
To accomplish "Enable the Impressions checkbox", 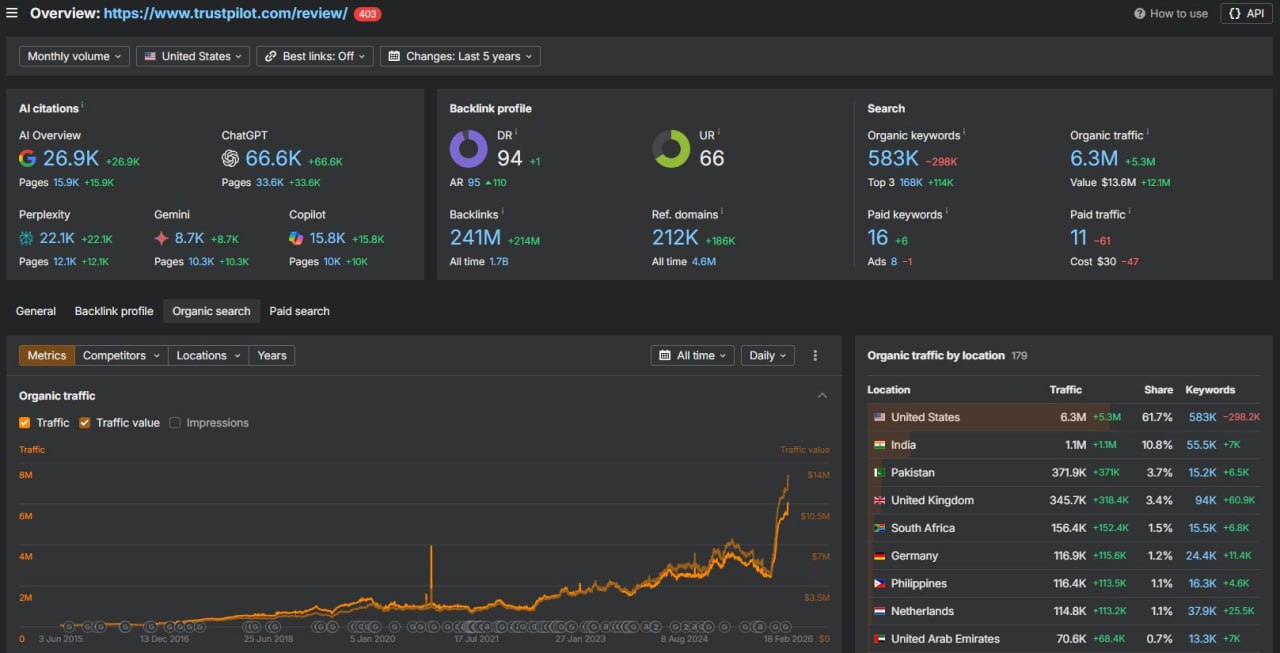I will coord(175,423).
